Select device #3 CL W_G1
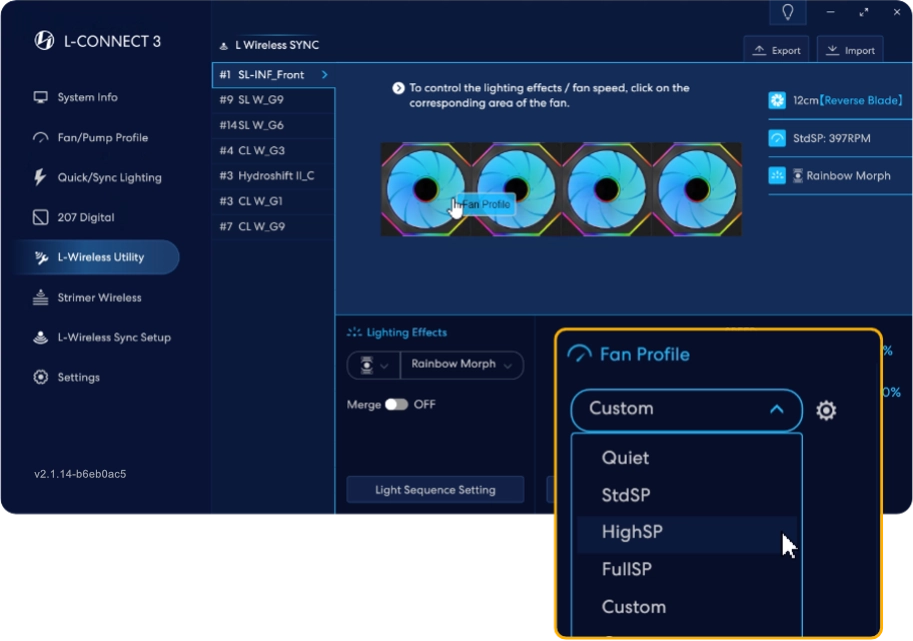This screenshot has width=913, height=641. [273, 201]
